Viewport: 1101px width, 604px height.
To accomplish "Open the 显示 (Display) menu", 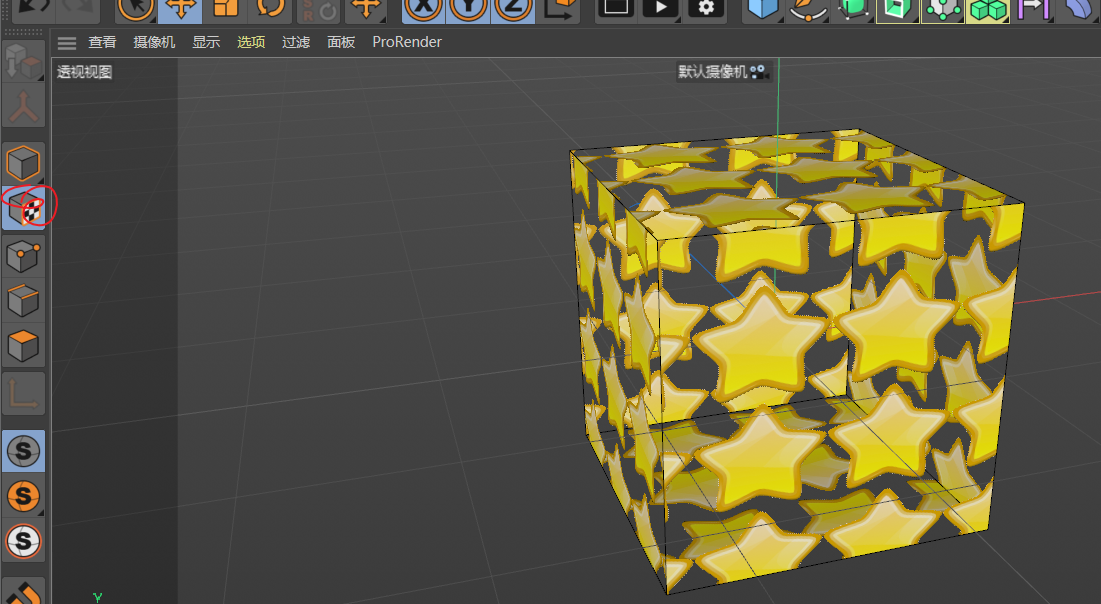I will point(206,43).
